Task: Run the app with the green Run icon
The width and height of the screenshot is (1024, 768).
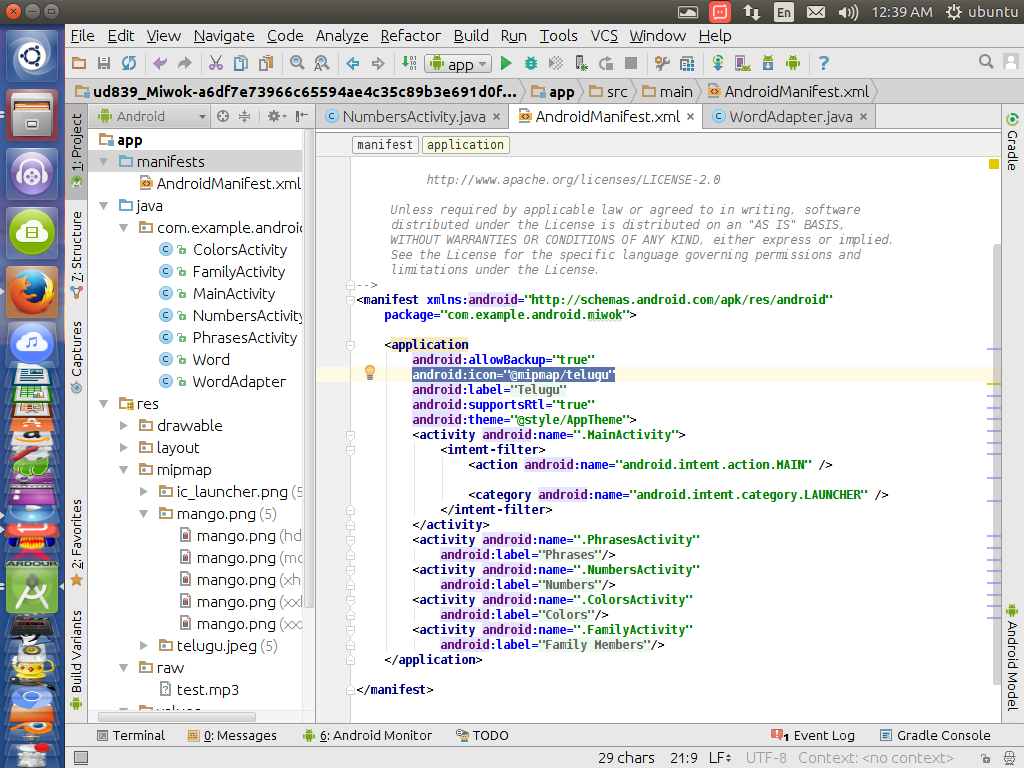Action: tap(505, 63)
